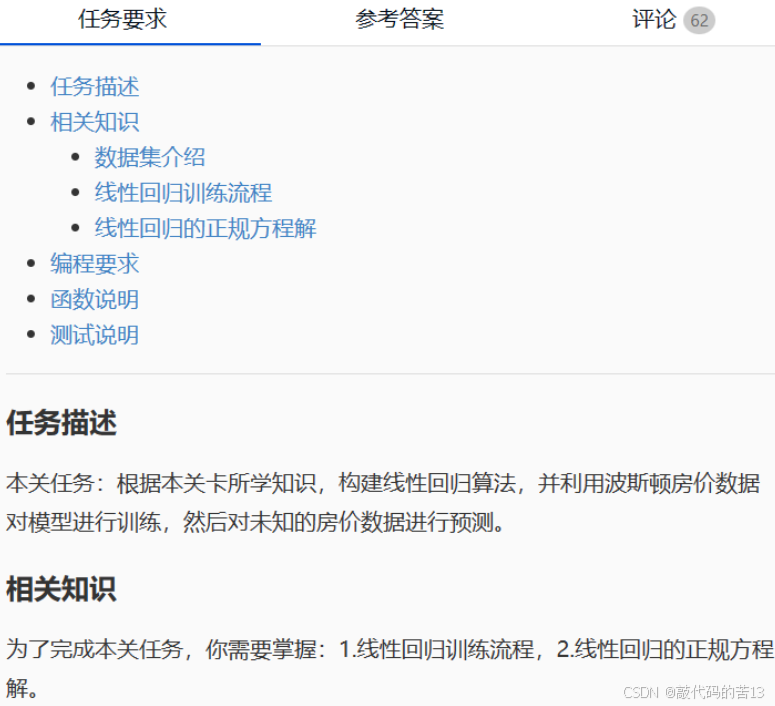This screenshot has height=706, width=775.
Task: Jump to 相关知识 link in contents
Action: [x=94, y=122]
